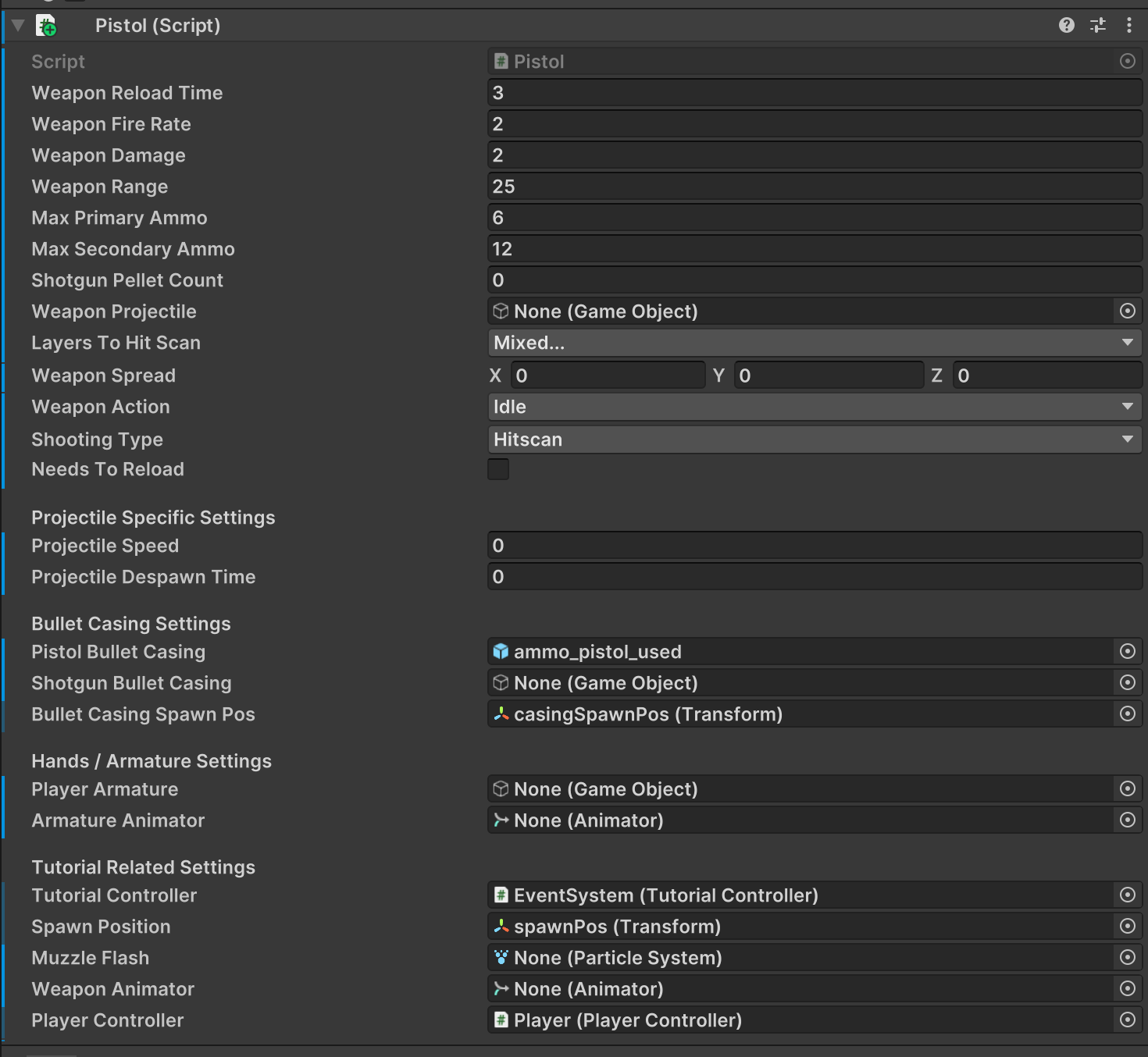Click the Pistol script icon in the header
This screenshot has height=1057, width=1148.
47,25
